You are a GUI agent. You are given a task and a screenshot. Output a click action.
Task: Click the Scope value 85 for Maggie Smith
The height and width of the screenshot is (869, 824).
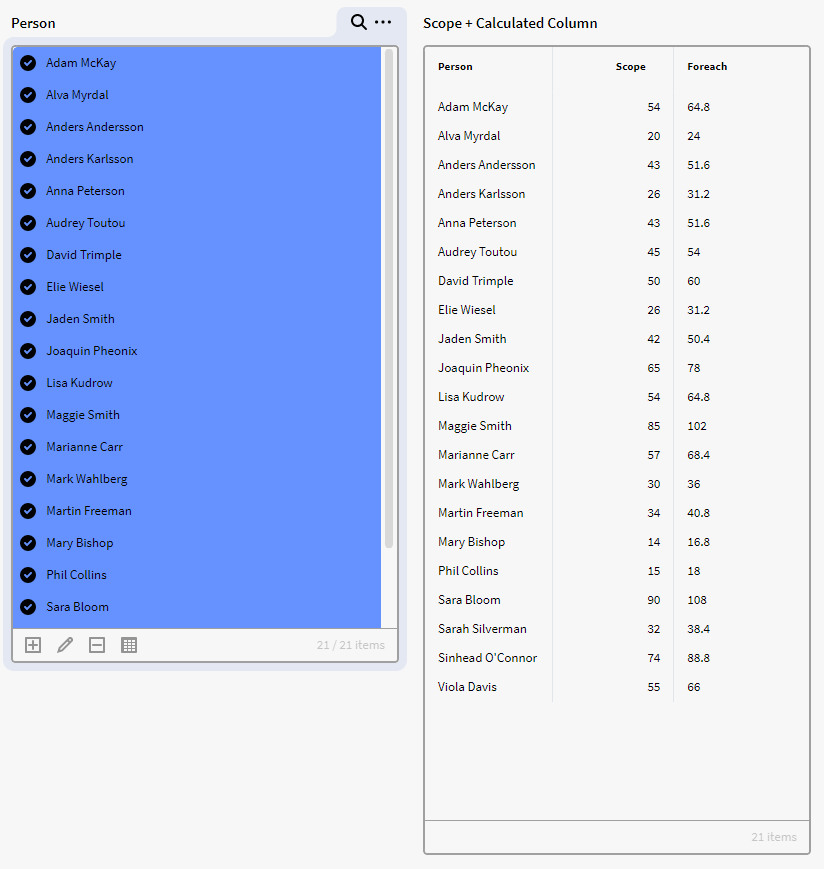(x=652, y=426)
